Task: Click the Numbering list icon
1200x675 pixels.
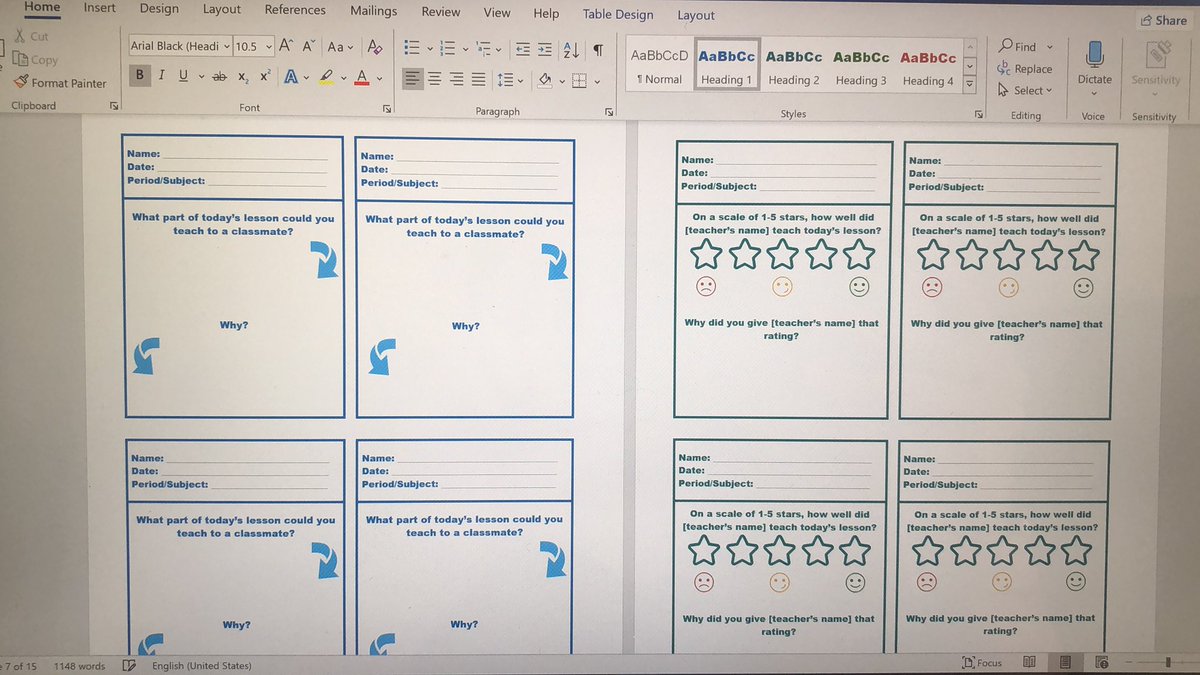Action: [x=447, y=47]
